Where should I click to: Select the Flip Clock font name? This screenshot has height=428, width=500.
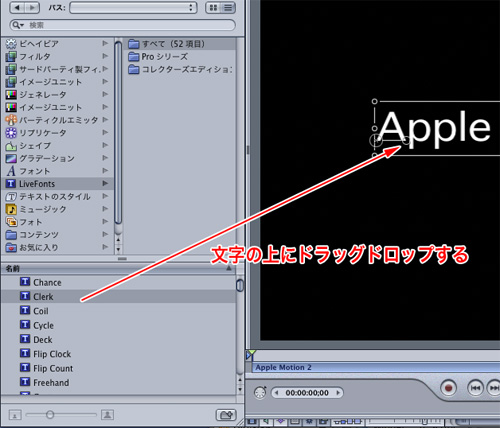(52, 354)
